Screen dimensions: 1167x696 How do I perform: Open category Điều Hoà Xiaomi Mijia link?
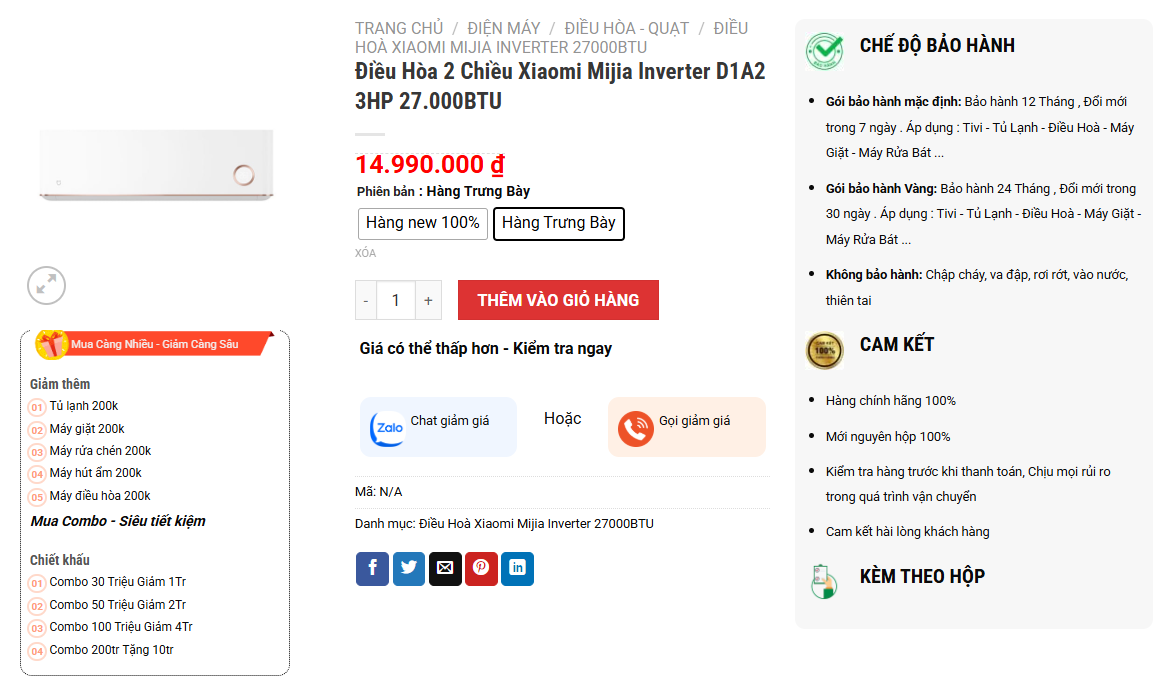[x=537, y=523]
